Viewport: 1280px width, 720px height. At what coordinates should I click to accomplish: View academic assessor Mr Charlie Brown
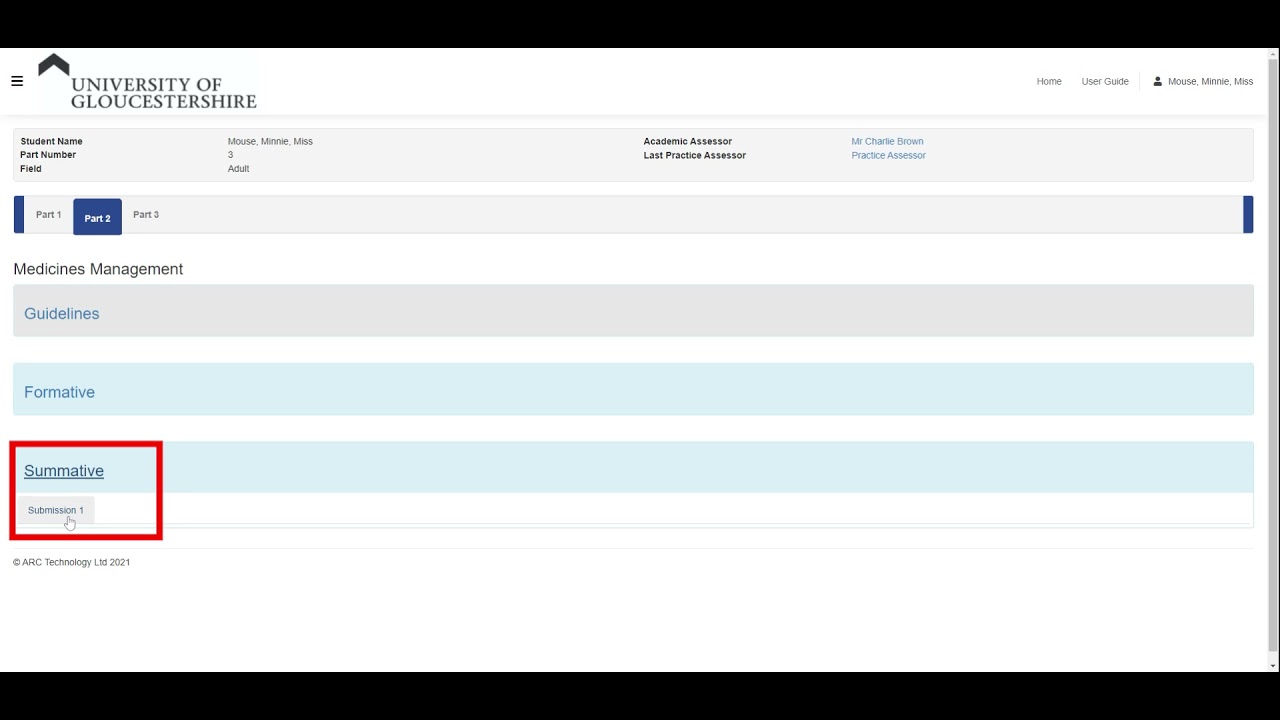coord(887,141)
